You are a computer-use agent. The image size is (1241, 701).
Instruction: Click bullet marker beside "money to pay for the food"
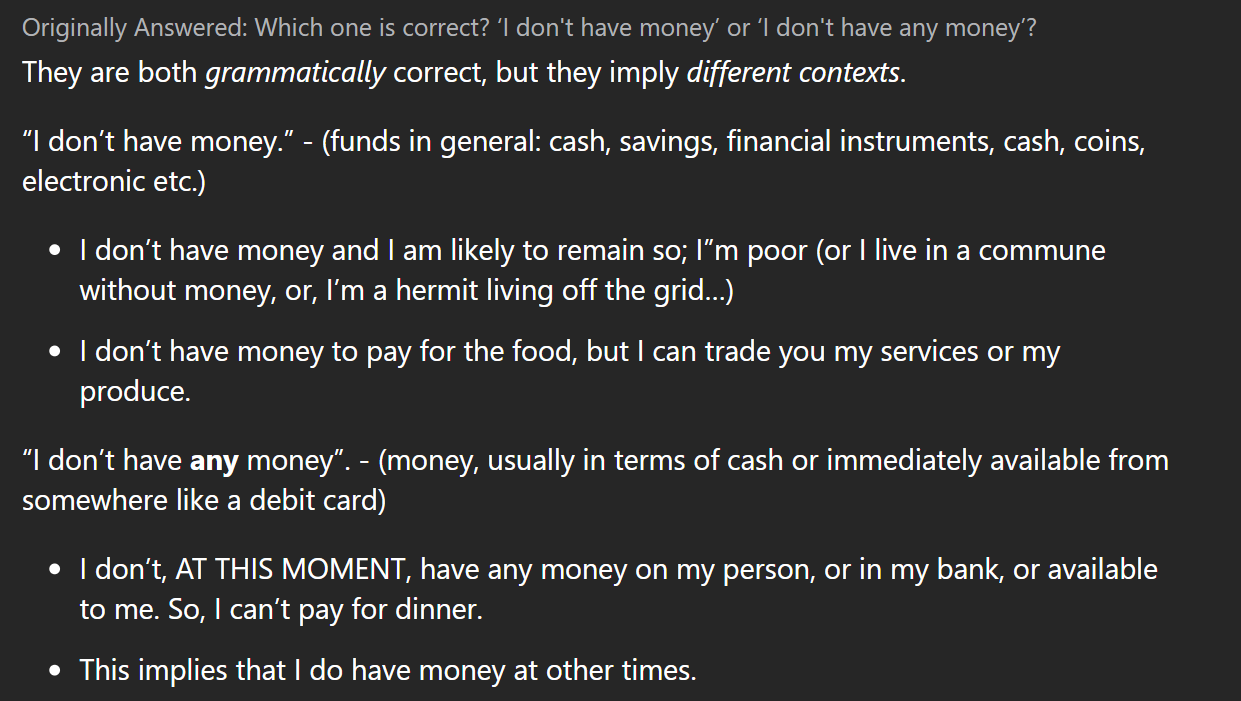click(55, 353)
